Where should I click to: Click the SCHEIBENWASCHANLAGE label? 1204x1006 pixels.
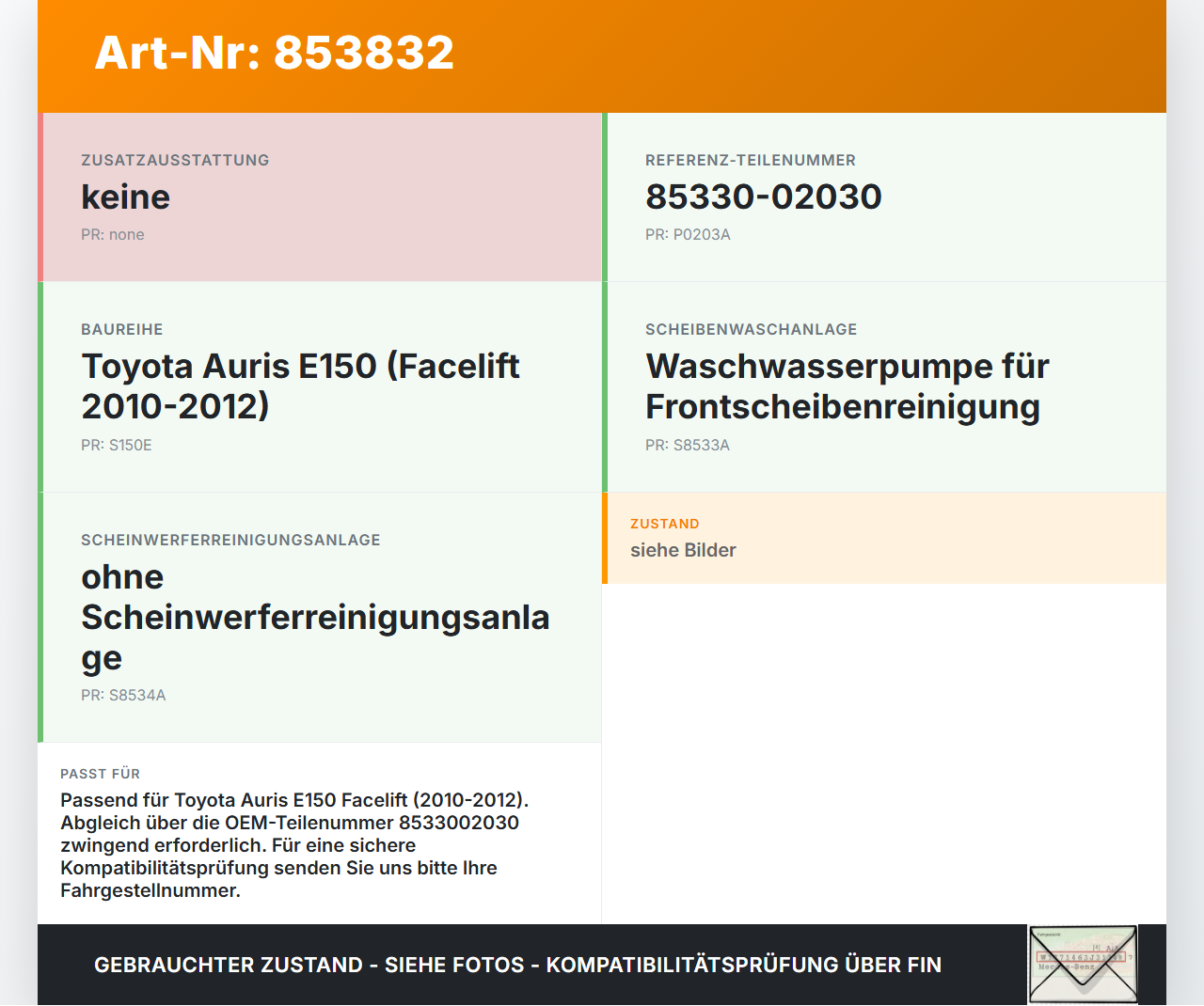pos(752,329)
